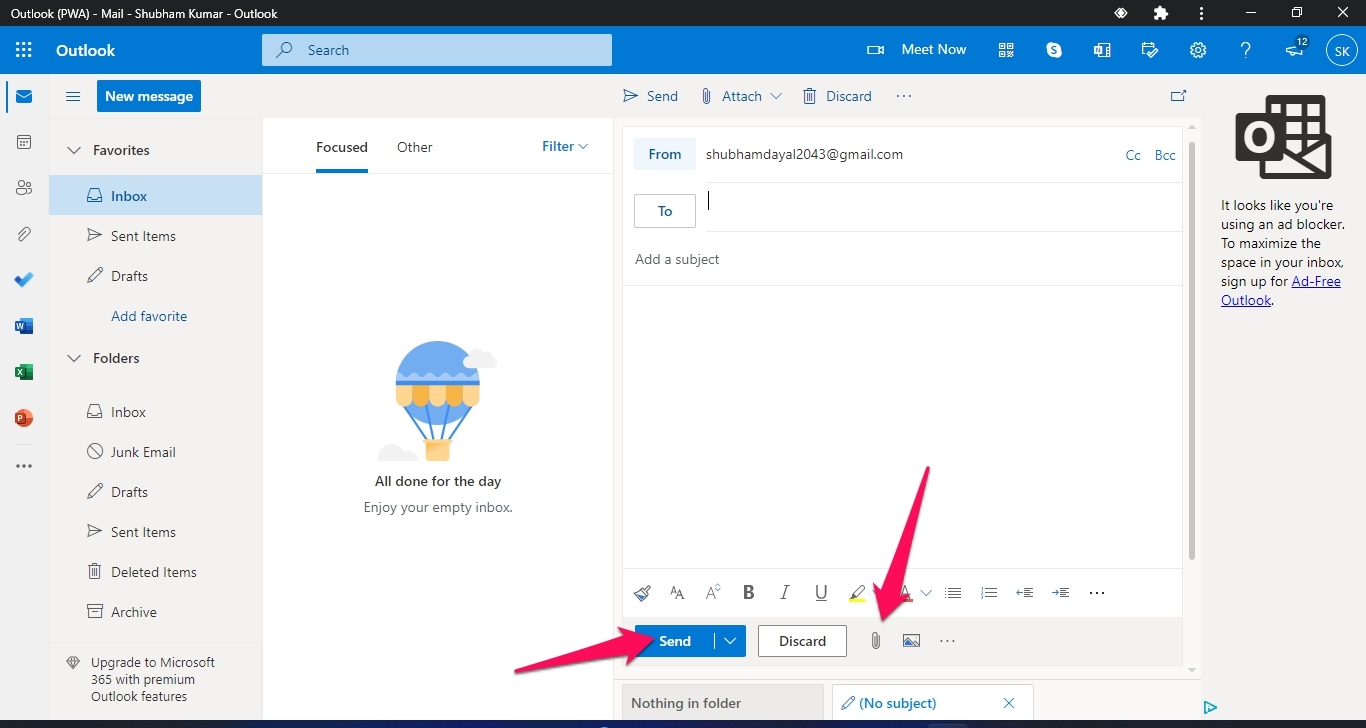The height and width of the screenshot is (728, 1366).
Task: Toggle underline formatting in compose toolbar
Action: click(821, 593)
